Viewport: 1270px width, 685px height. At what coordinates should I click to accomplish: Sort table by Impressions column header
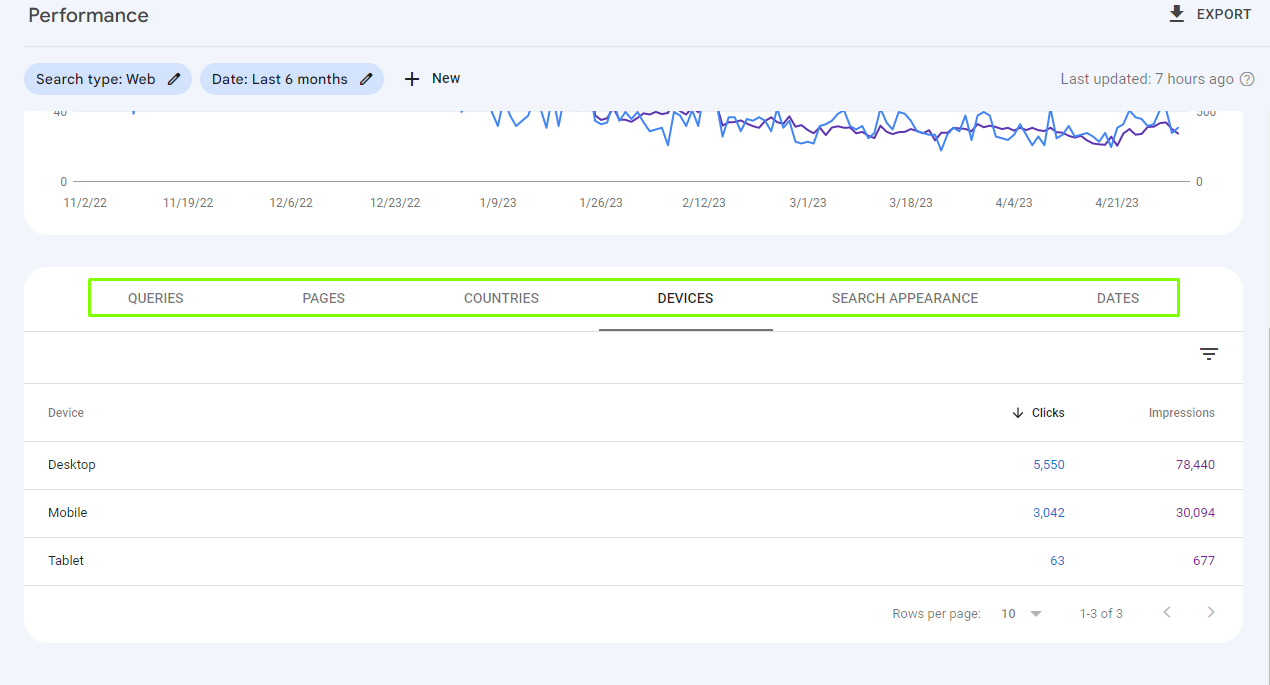pyautogui.click(x=1181, y=413)
